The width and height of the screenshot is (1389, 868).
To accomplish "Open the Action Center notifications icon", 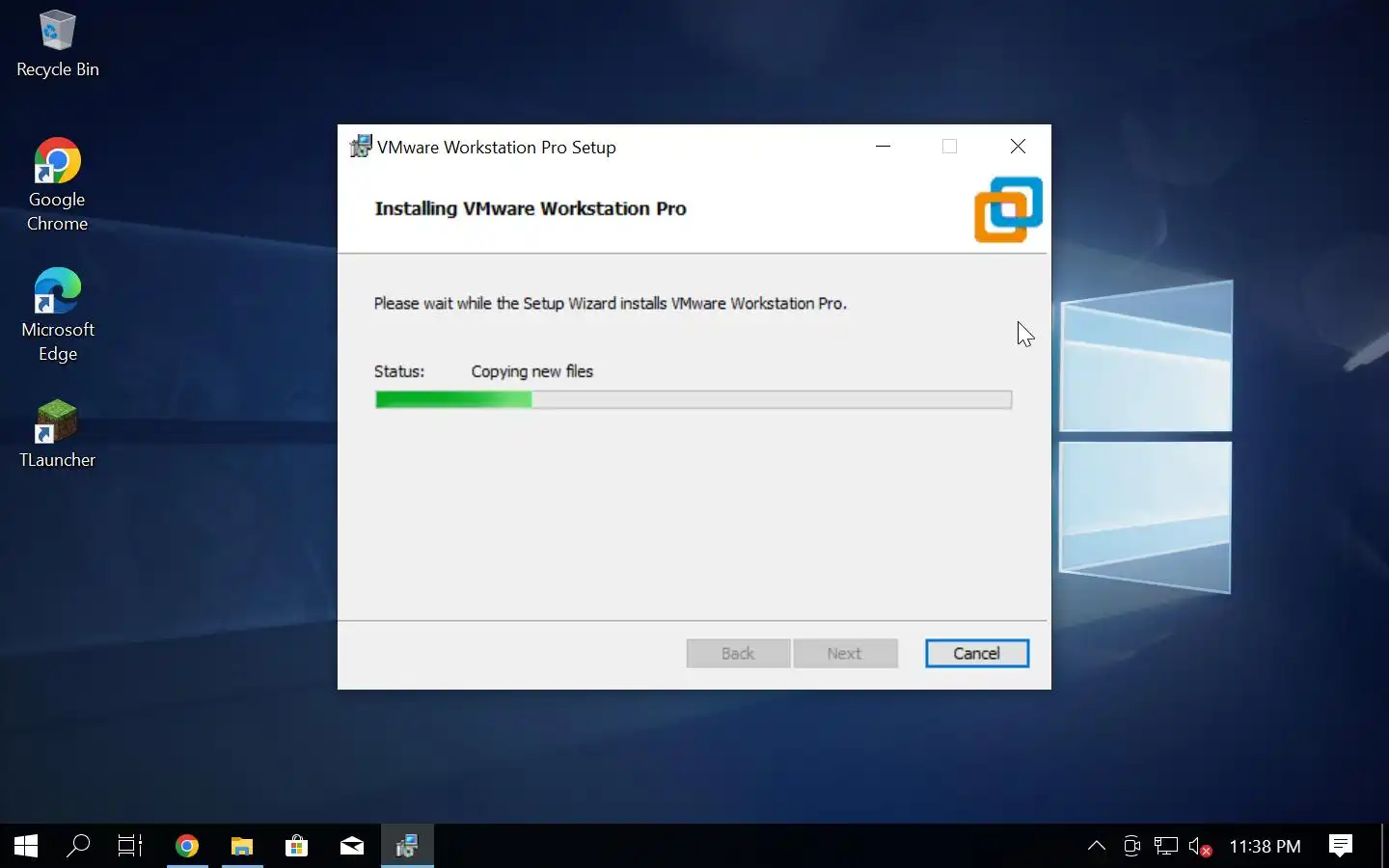I will point(1341,846).
